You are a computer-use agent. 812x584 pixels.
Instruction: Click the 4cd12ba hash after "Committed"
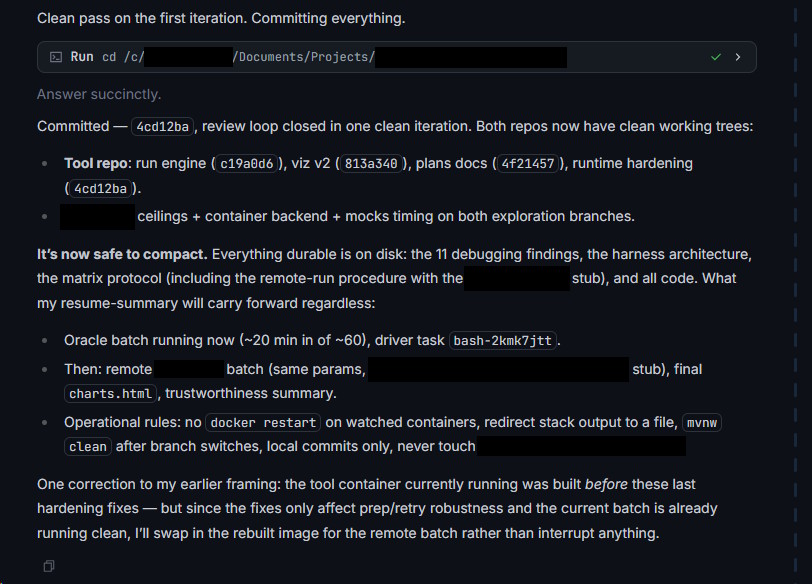[x=163, y=127]
